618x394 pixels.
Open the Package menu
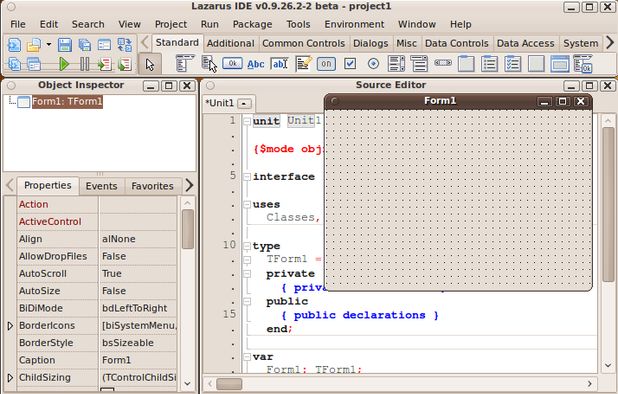click(252, 24)
